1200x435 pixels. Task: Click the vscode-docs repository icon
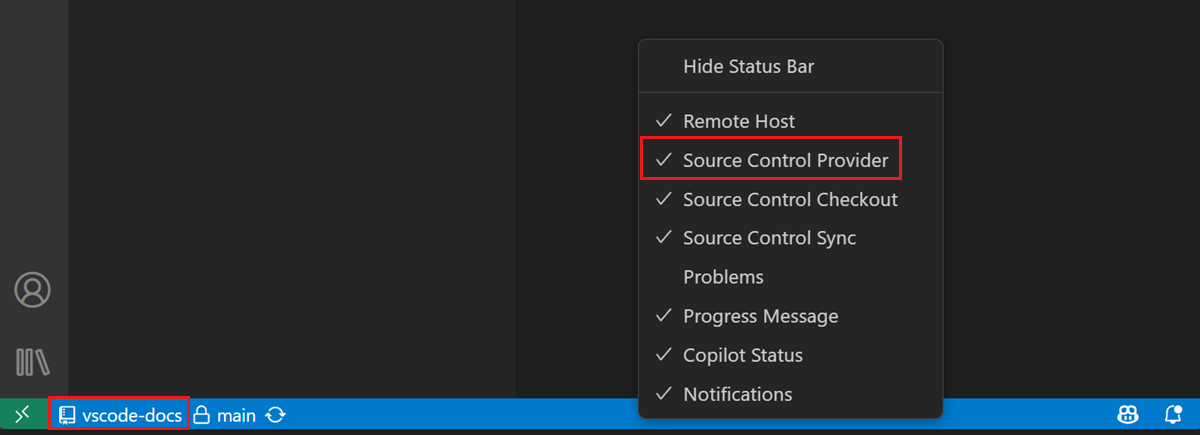[68, 414]
